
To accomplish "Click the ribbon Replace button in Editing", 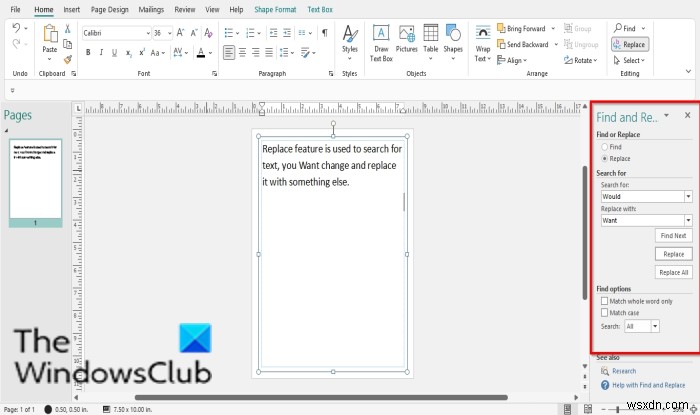I will coord(630,44).
